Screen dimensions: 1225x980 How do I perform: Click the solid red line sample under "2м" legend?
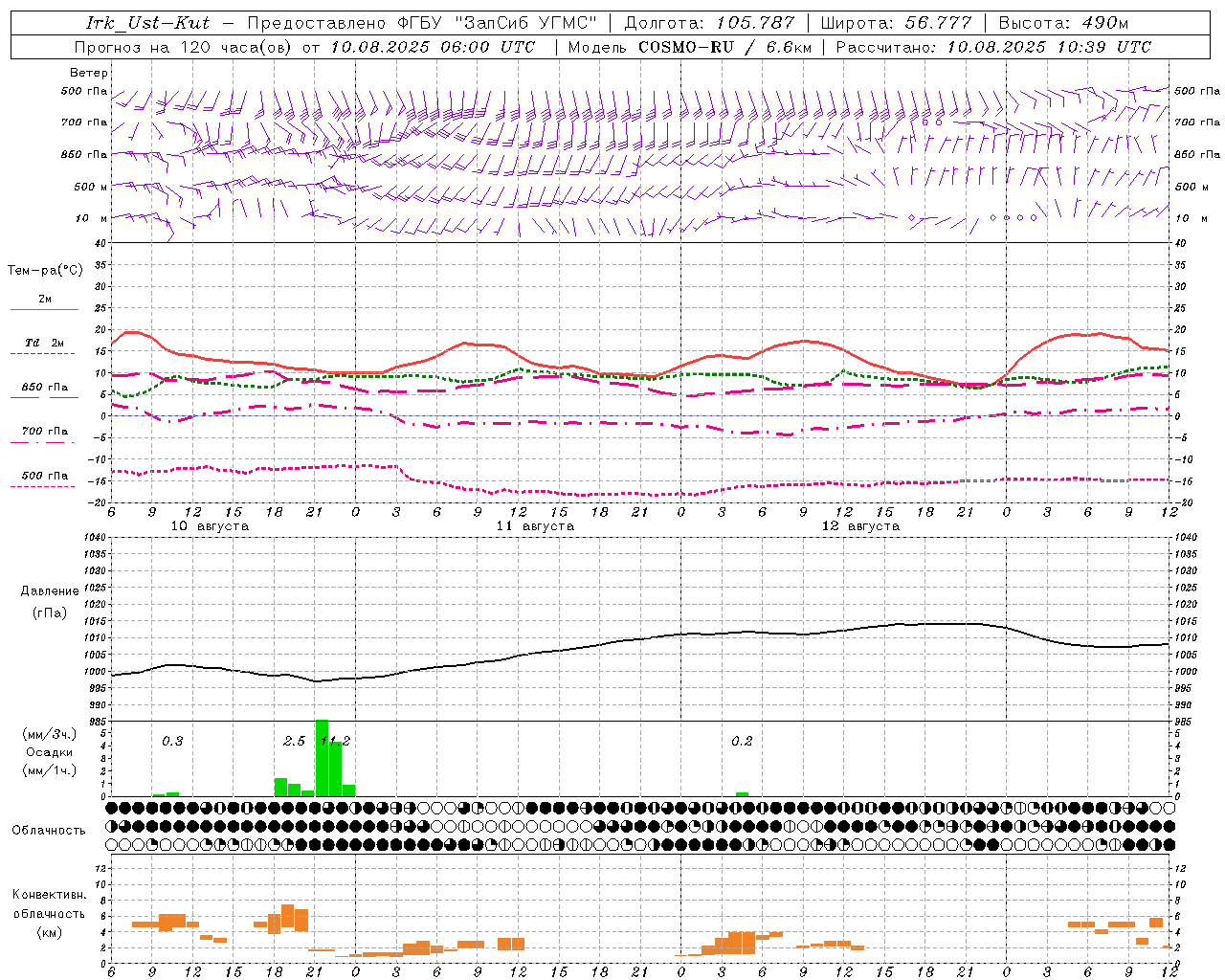click(44, 309)
